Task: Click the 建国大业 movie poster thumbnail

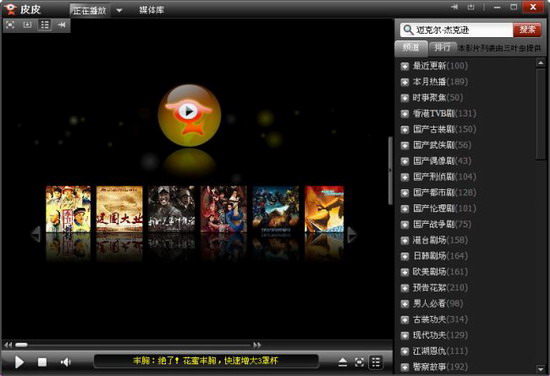Action: click(x=119, y=209)
